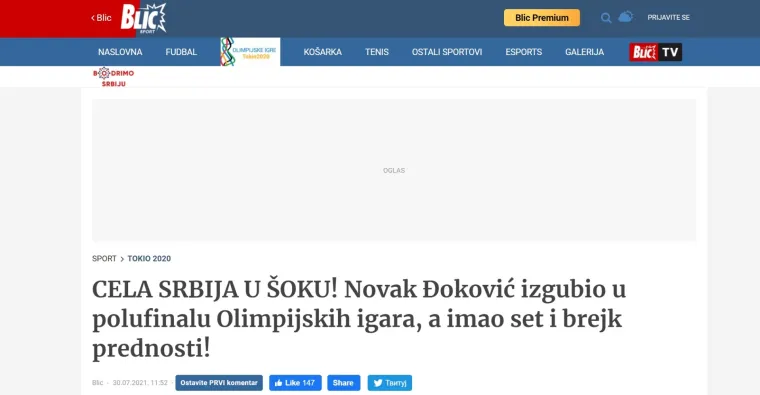Open the Blic author name link

click(97, 383)
